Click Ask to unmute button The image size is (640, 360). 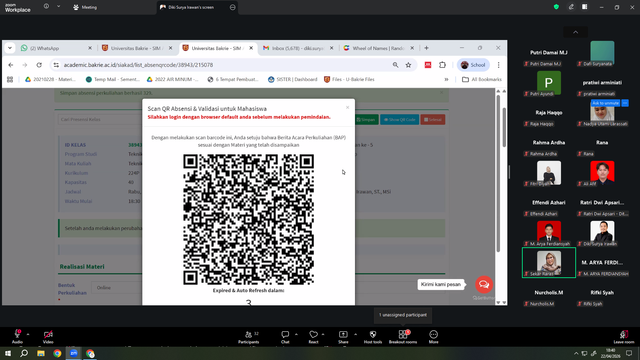click(x=606, y=103)
